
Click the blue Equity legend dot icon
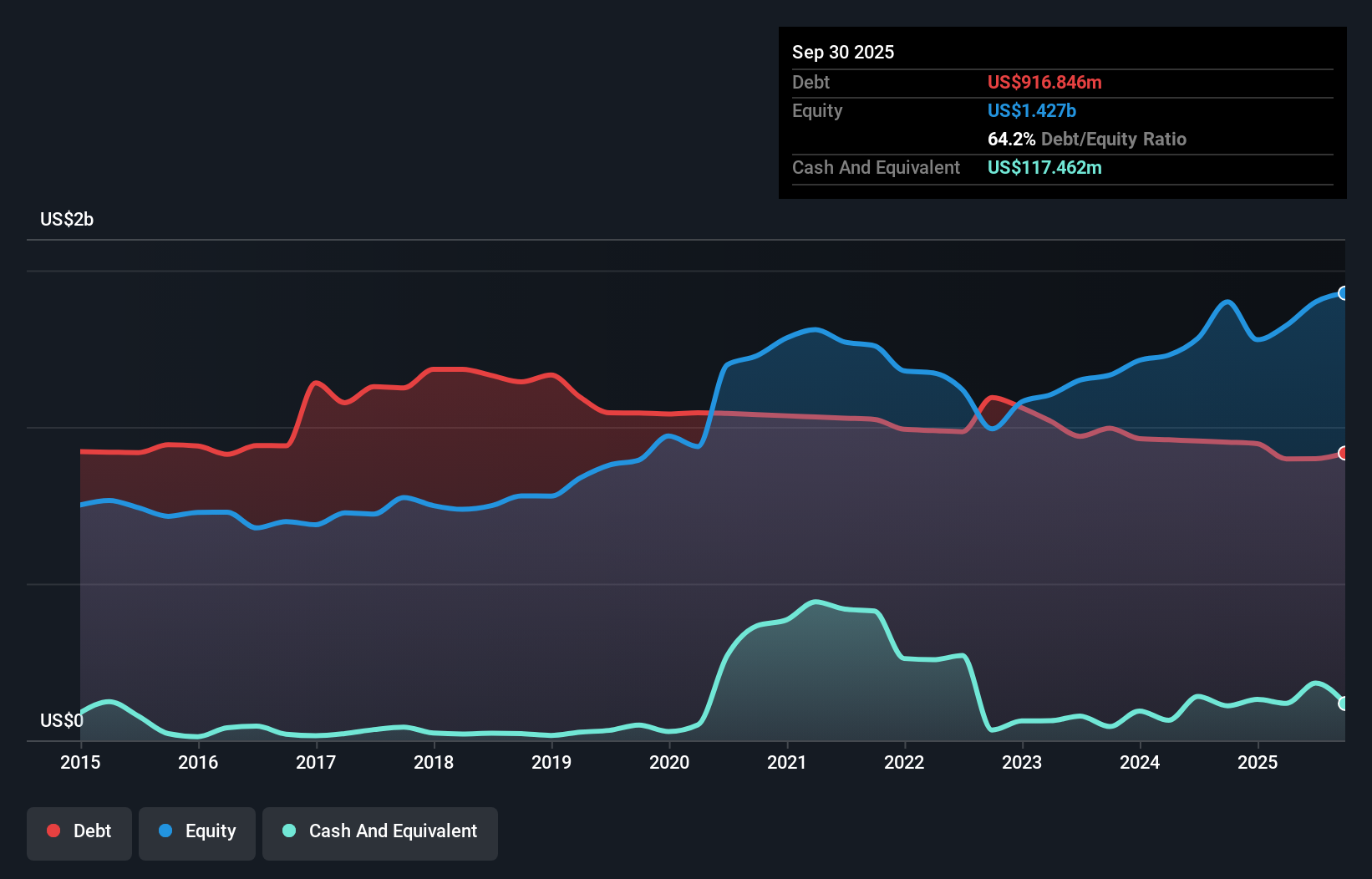[165, 831]
